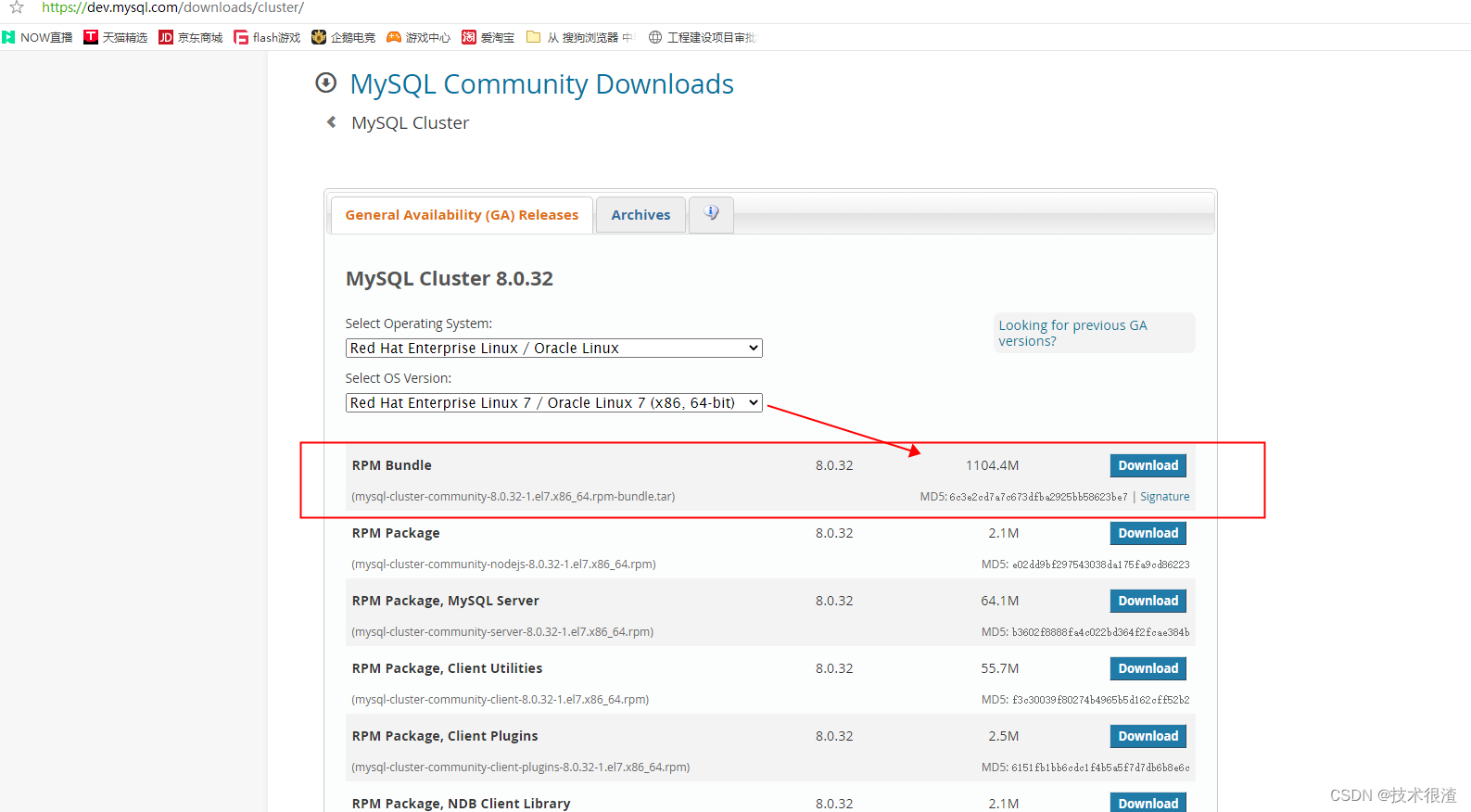Open the 游戏中心 bookmark
This screenshot has width=1471, height=812.
point(419,37)
